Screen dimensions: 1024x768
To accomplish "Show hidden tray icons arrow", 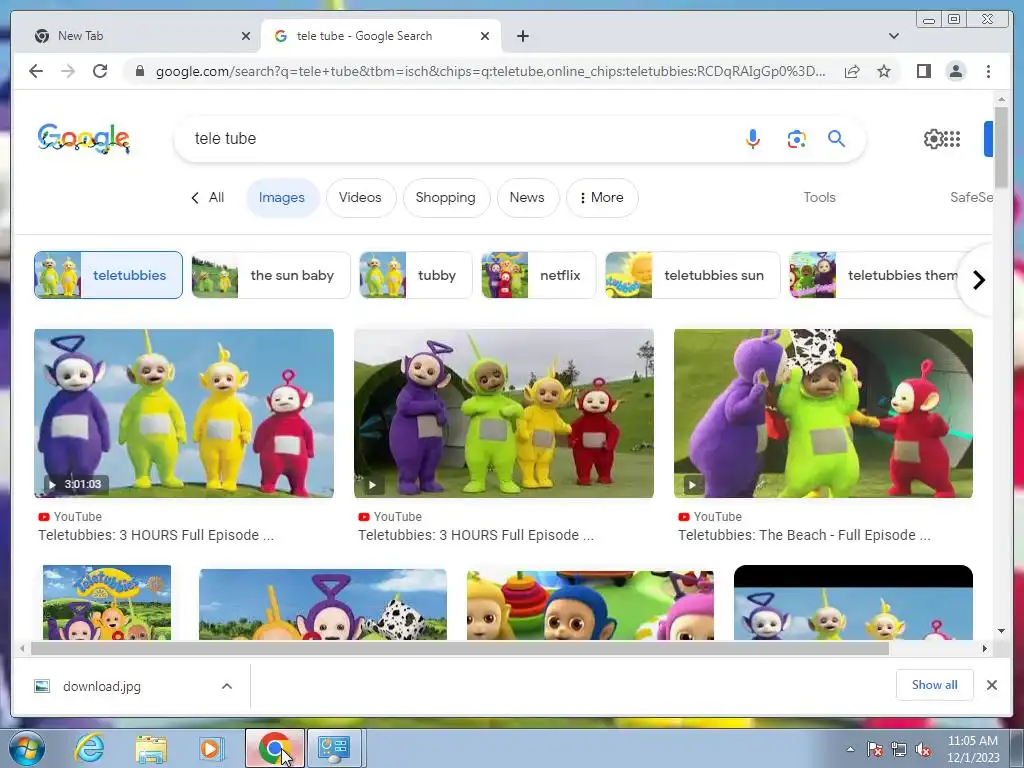I will click(850, 750).
